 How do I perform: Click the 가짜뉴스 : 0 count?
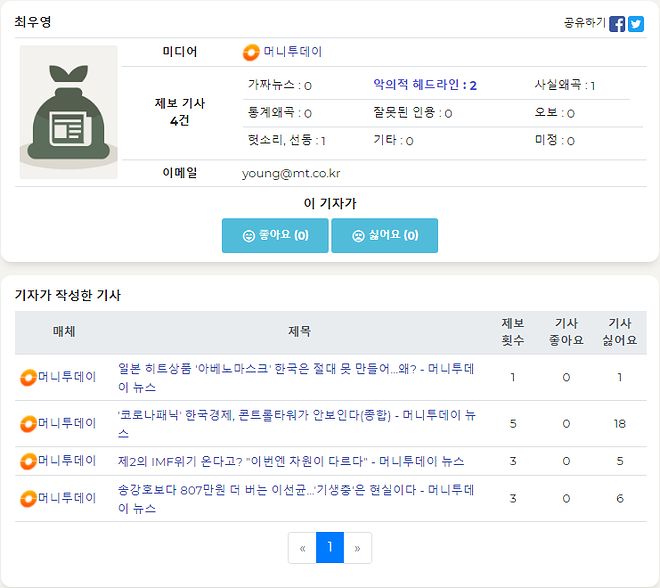coord(279,85)
